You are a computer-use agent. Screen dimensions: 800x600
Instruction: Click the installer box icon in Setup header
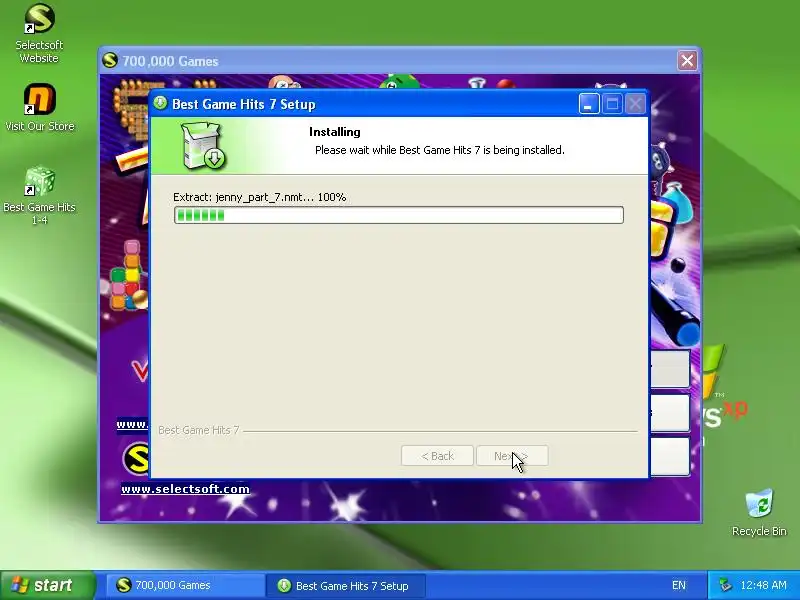pos(204,145)
